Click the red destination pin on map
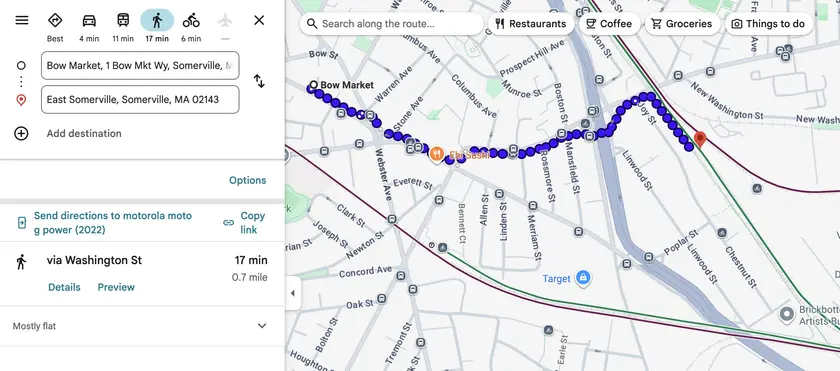The image size is (840, 371). (x=700, y=140)
